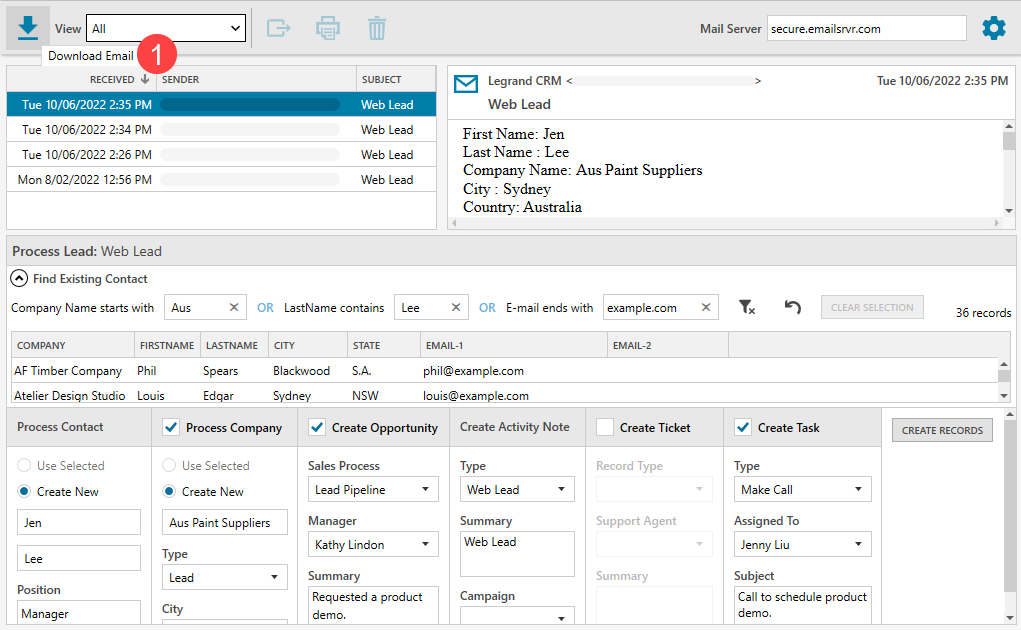Collapse the Find Existing Contact section
The image size is (1021, 630).
pyautogui.click(x=19, y=279)
